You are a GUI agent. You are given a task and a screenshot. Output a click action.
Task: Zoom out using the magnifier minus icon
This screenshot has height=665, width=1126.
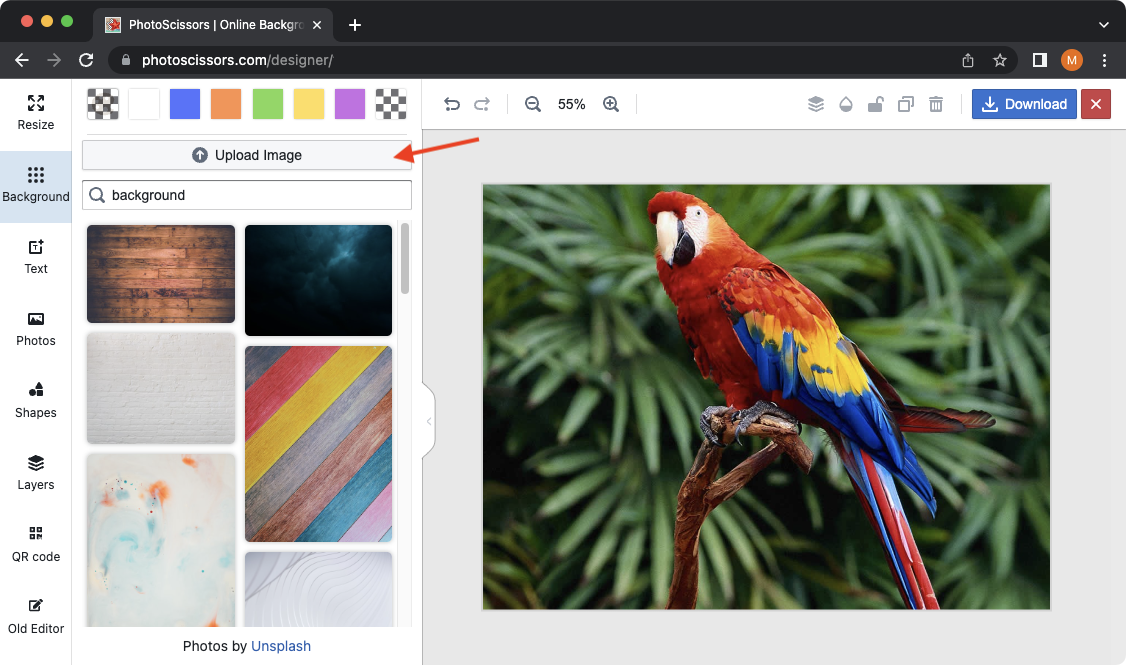pyautogui.click(x=533, y=103)
